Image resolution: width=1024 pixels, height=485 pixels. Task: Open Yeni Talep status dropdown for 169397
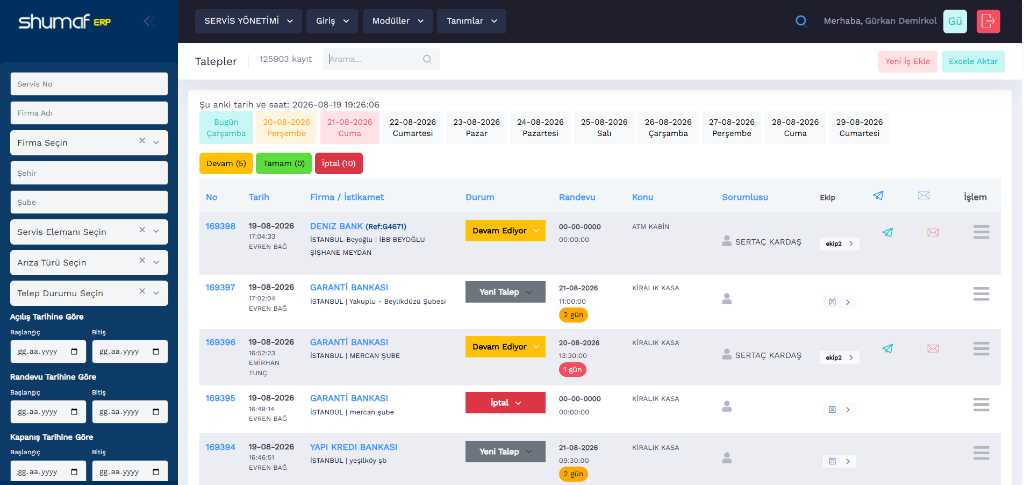tap(505, 292)
